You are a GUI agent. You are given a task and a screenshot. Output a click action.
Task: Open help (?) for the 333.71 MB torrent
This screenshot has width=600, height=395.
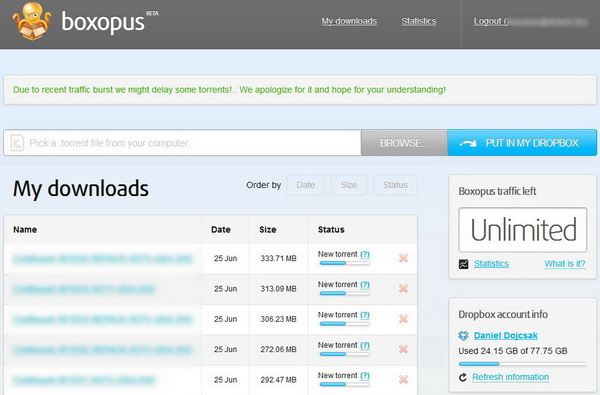pos(365,254)
